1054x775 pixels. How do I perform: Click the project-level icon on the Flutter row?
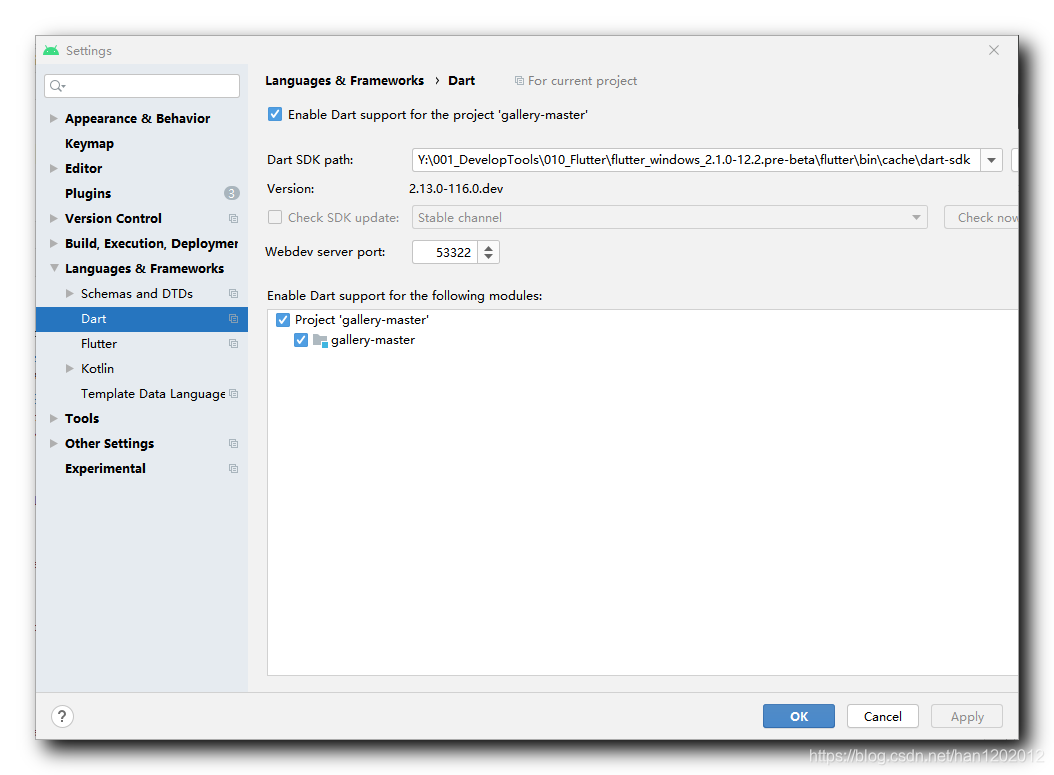(233, 343)
